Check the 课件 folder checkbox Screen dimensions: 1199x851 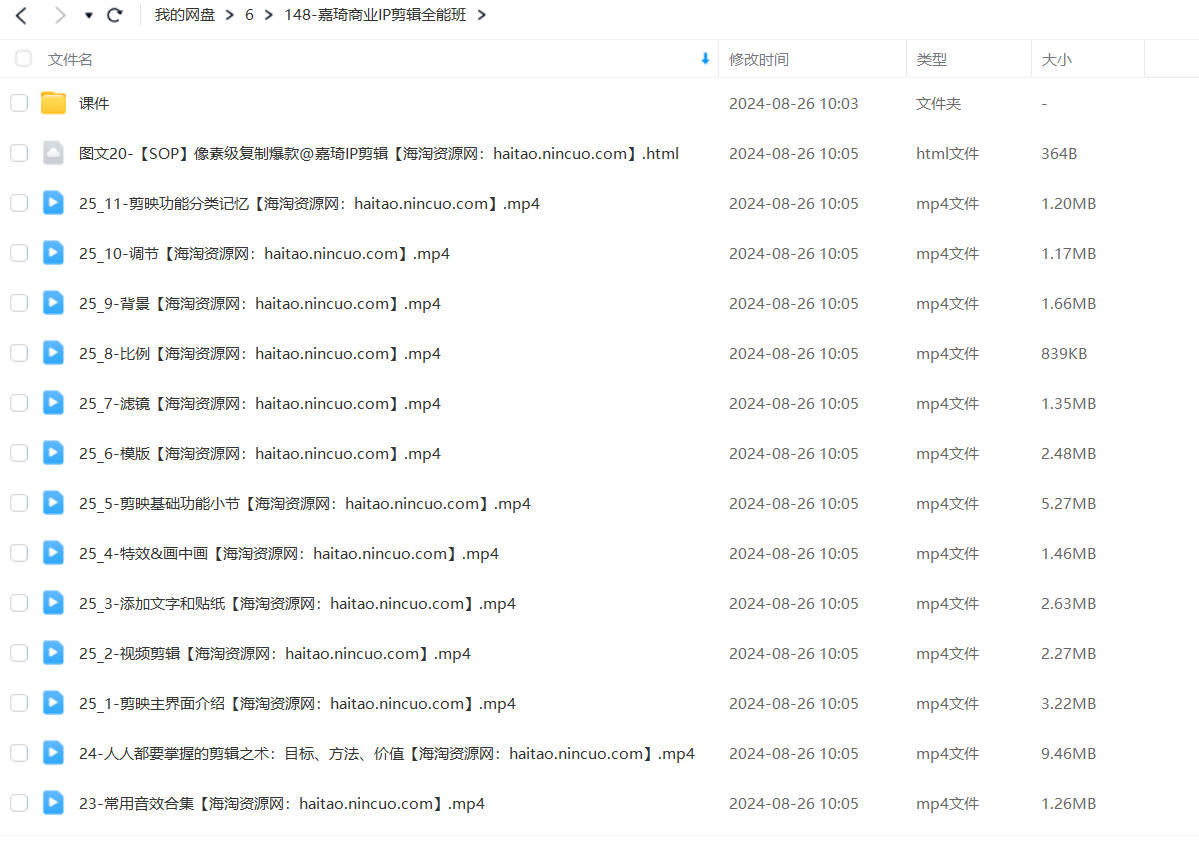(19, 103)
